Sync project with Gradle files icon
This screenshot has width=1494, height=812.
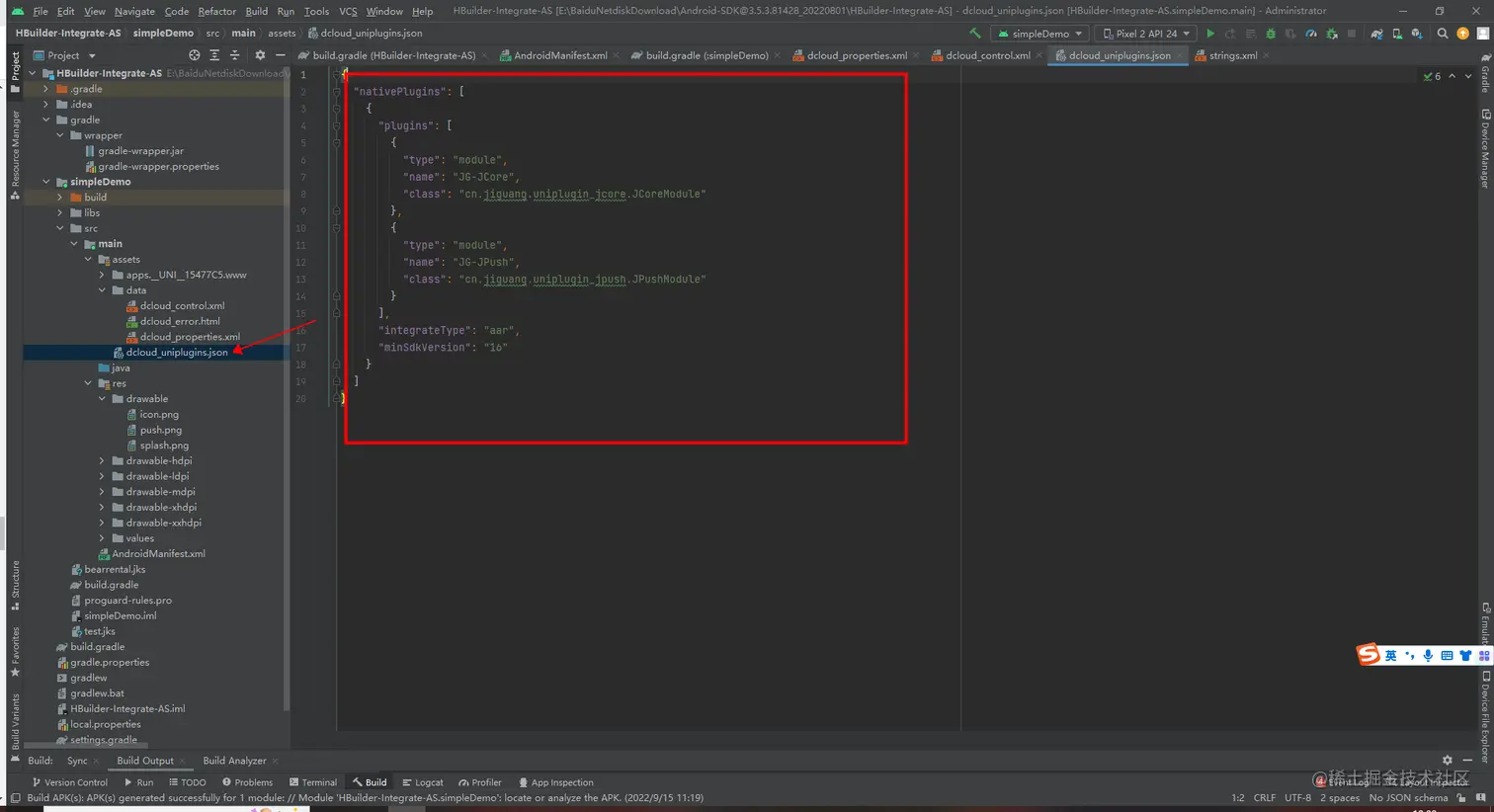coord(1376,34)
